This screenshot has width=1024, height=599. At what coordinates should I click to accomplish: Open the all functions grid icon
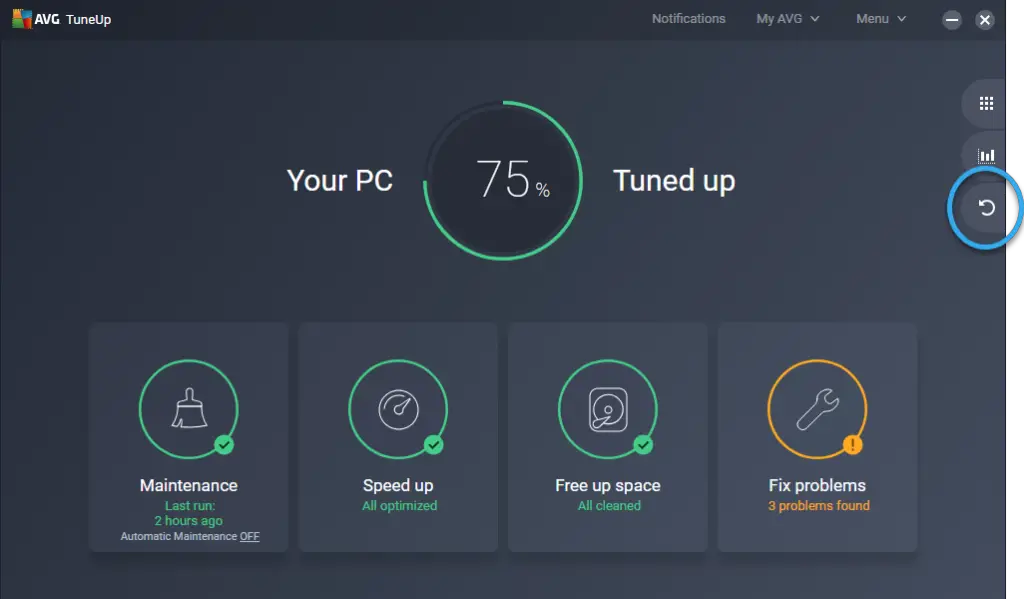tap(986, 103)
